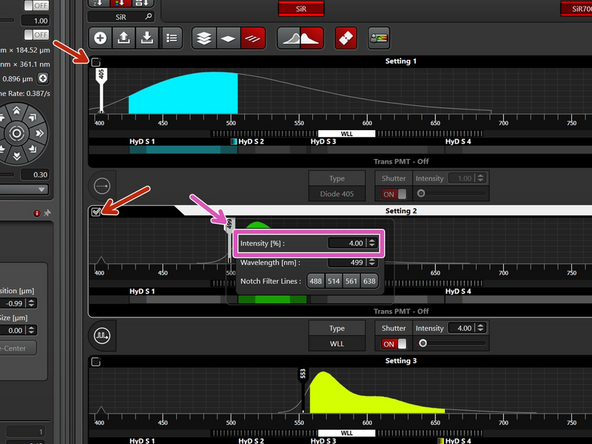Click the Intensity [%] popup stepper arrows
This screenshot has width=592, height=444.
coord(372,243)
